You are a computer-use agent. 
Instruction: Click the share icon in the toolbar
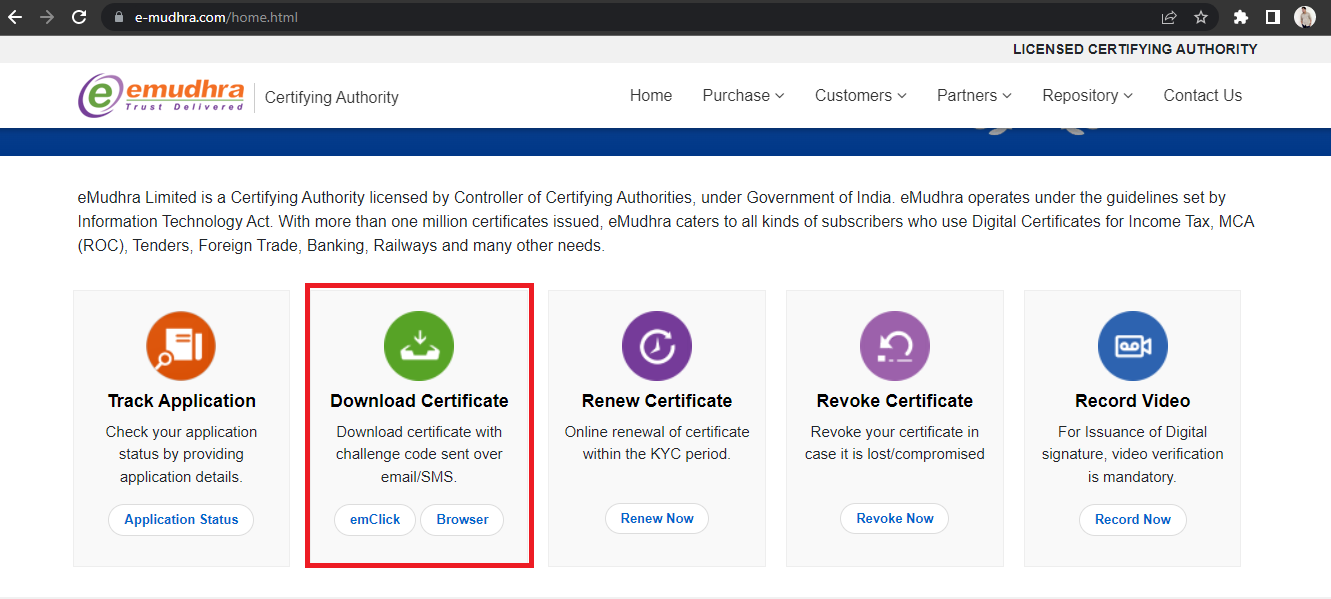(x=1168, y=16)
